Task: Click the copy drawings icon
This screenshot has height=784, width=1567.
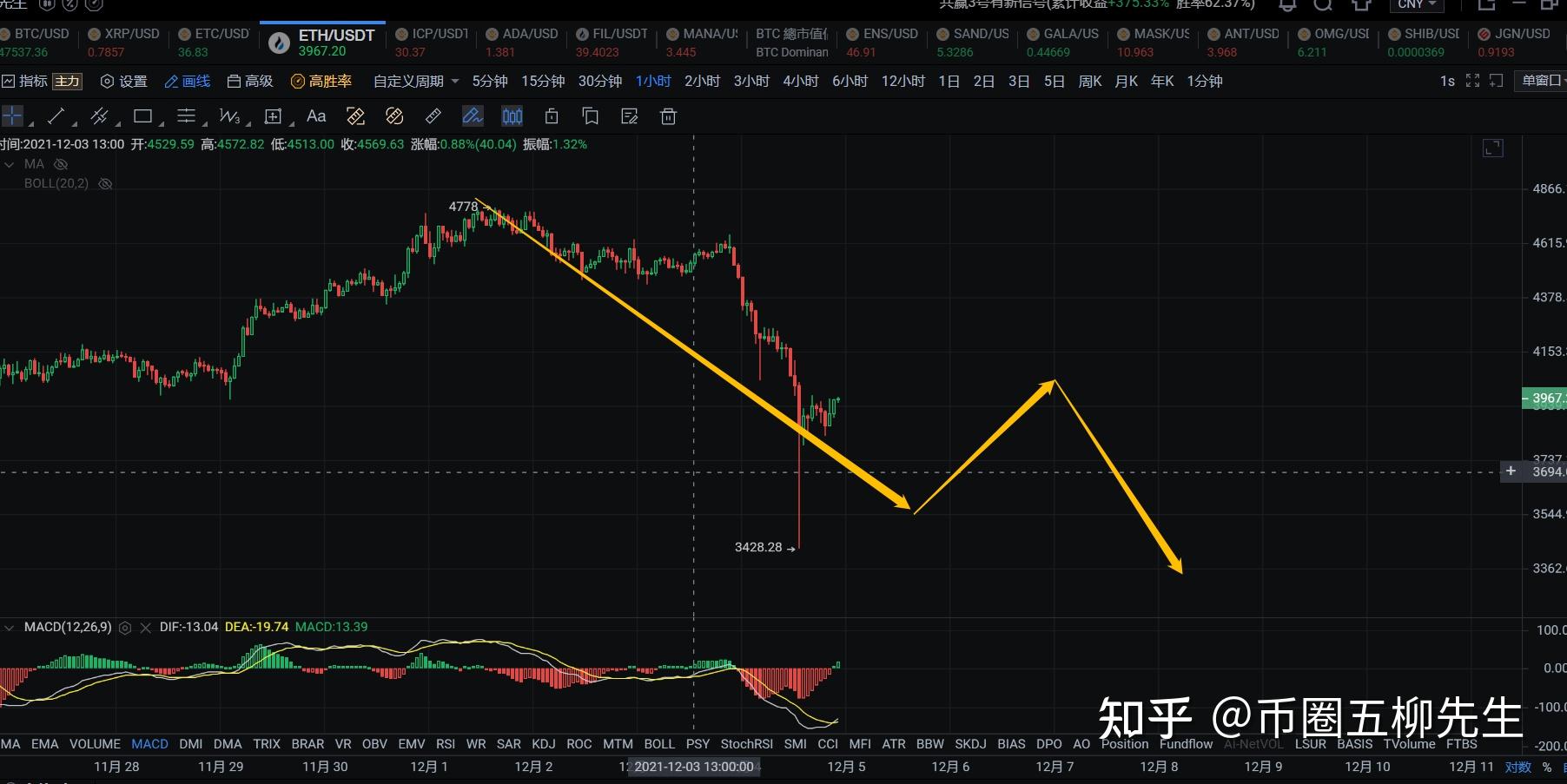Action: click(x=591, y=115)
